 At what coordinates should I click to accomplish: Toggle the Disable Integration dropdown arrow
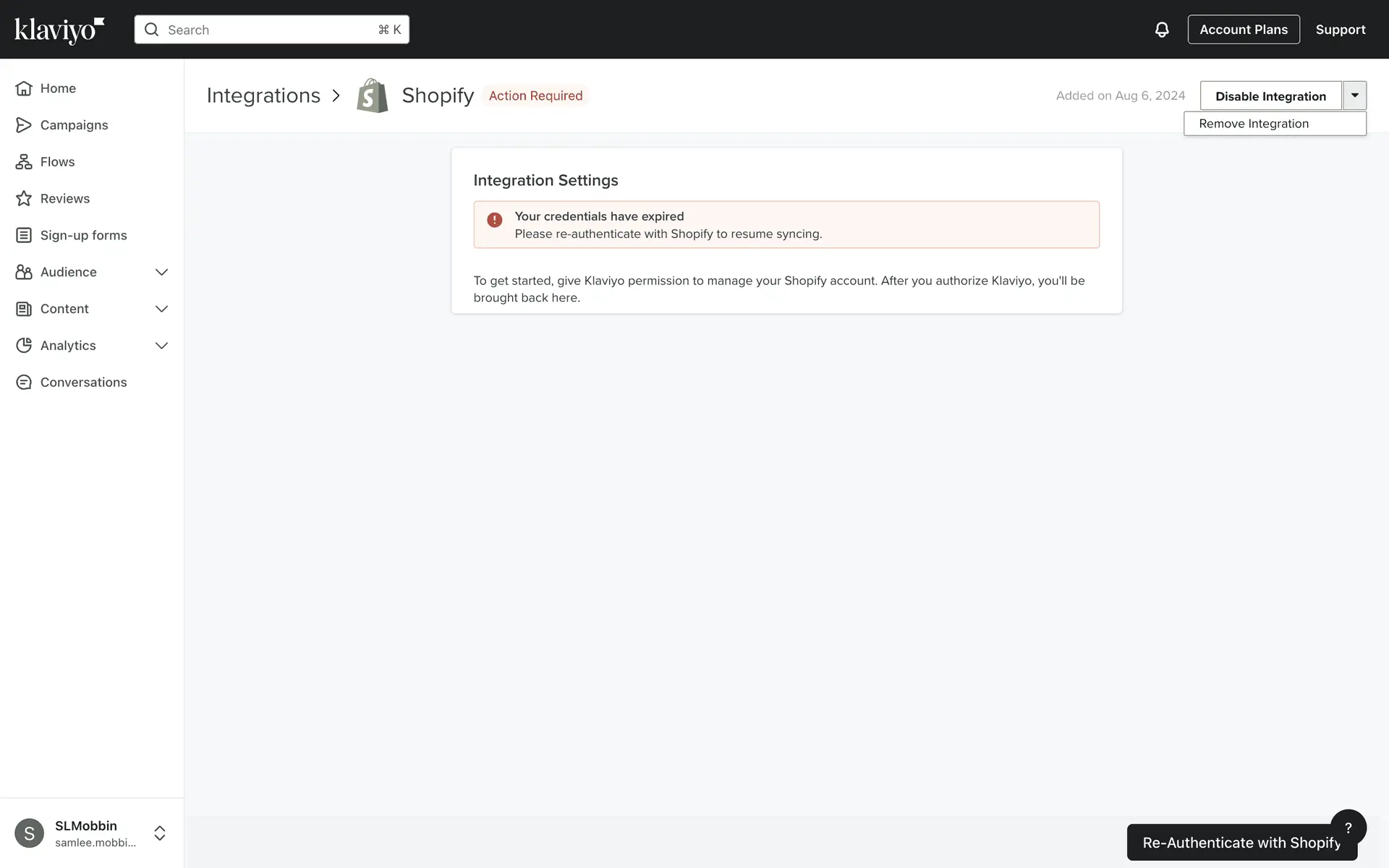[x=1355, y=95]
